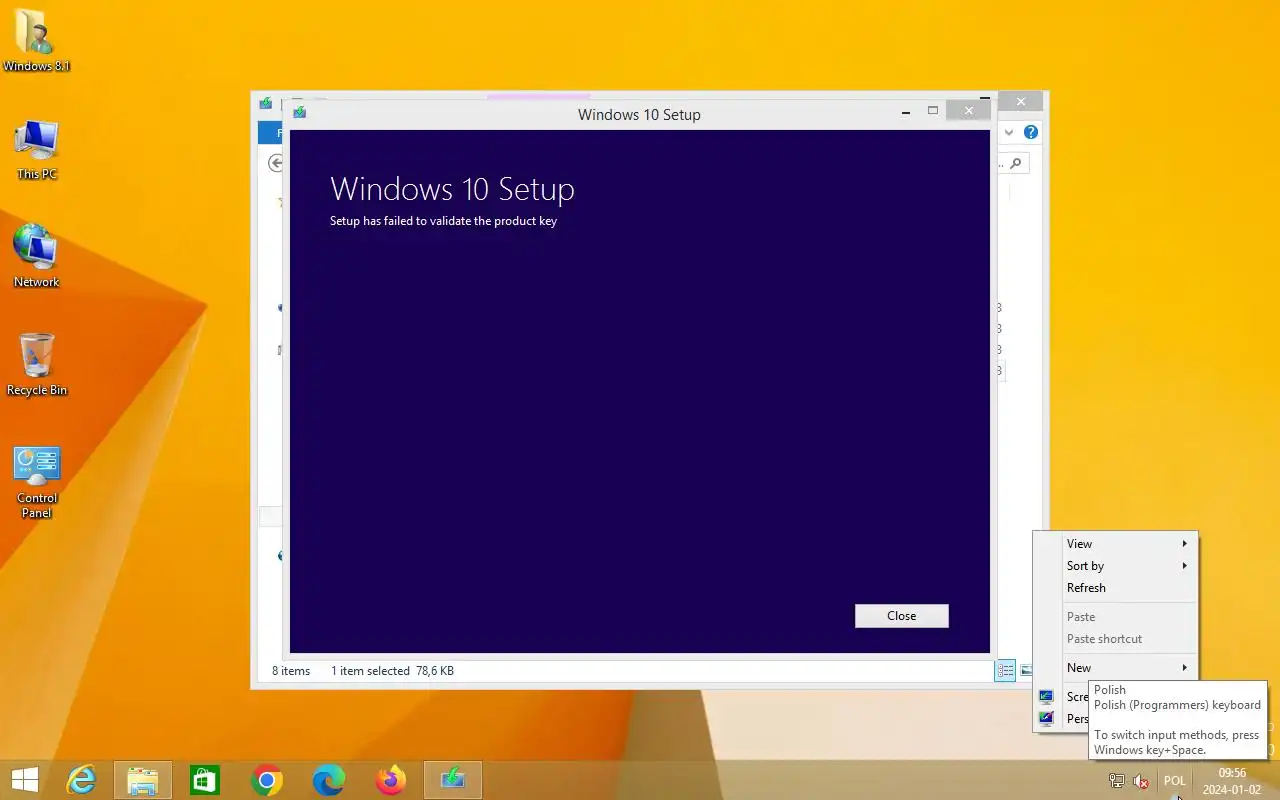Click the Personalize context menu icon
Image resolution: width=1280 pixels, height=800 pixels.
(1046, 719)
